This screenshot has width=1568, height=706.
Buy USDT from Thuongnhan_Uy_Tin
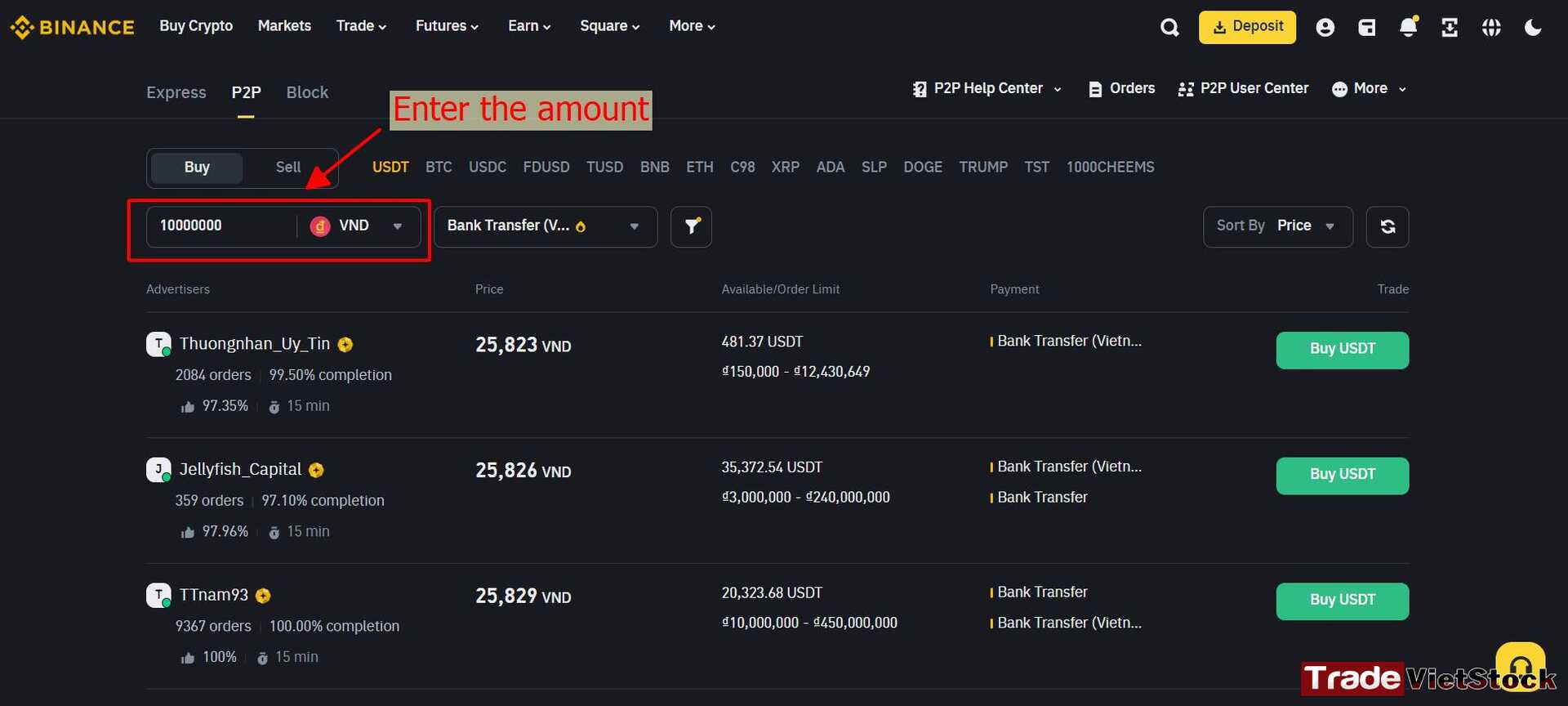click(1343, 350)
